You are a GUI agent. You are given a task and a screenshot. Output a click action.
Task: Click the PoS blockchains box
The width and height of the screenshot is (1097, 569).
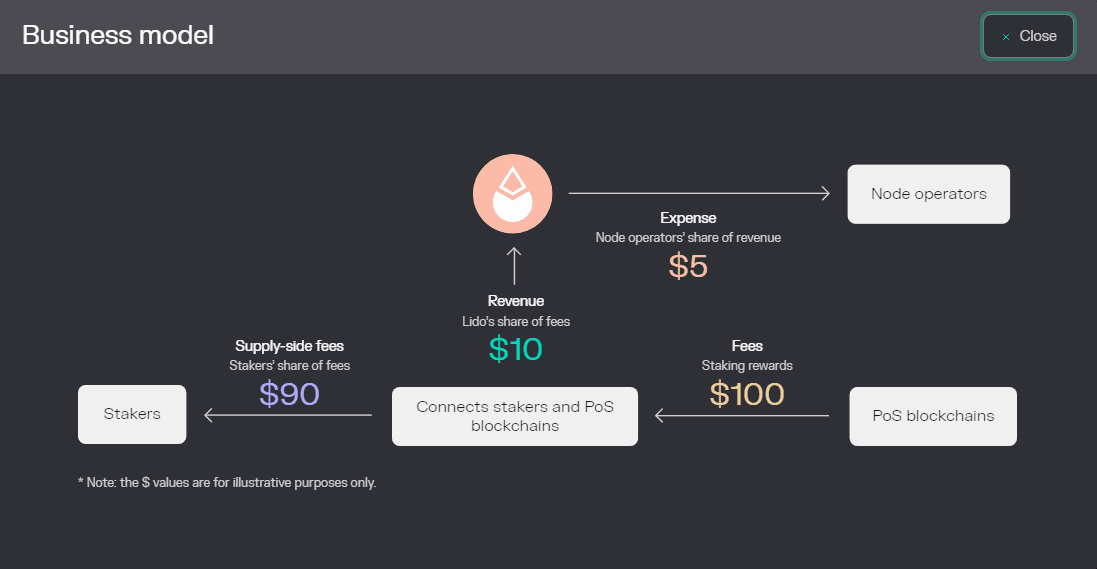pyautogui.click(x=933, y=416)
